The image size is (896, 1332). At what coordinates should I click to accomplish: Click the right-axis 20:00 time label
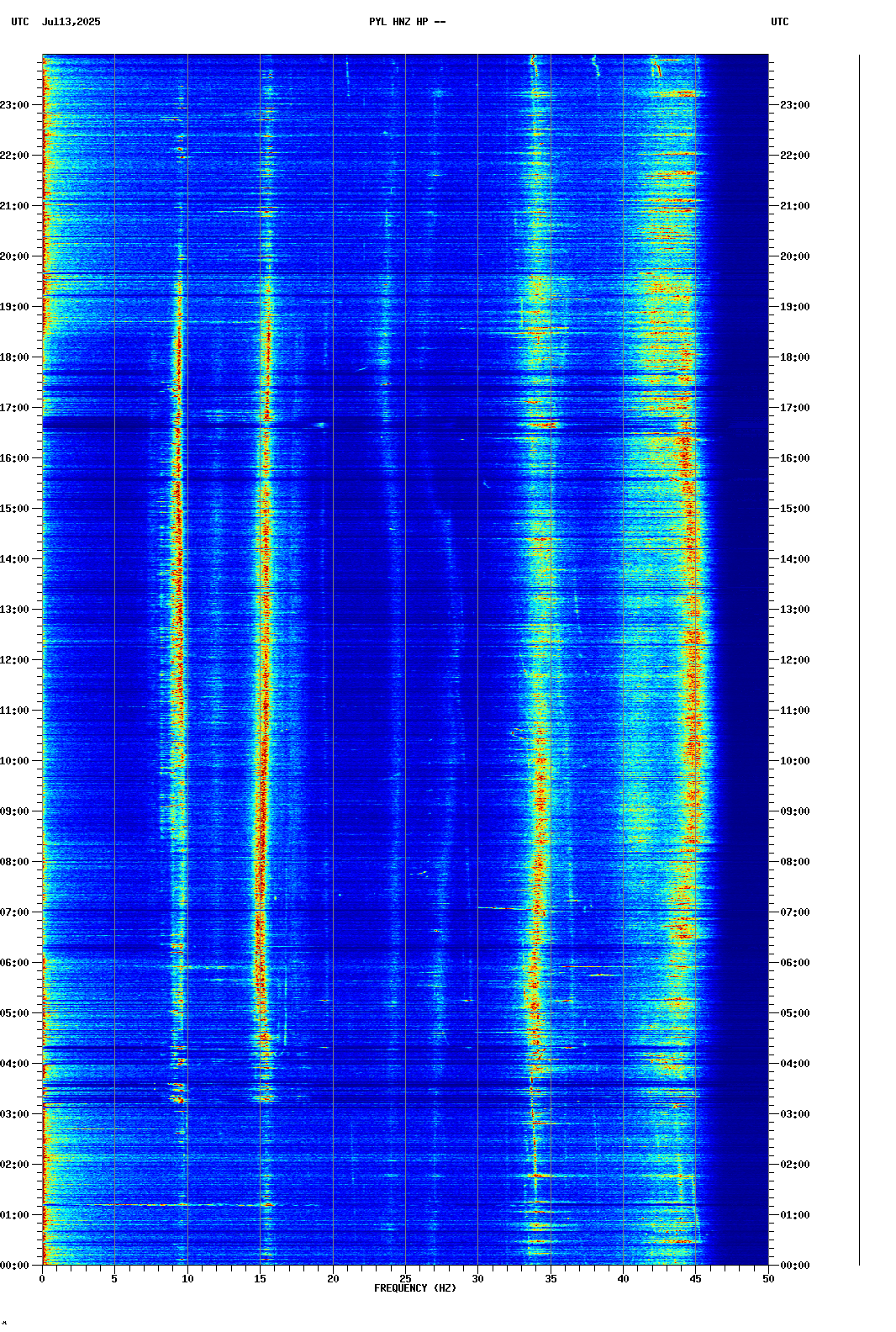pos(795,256)
